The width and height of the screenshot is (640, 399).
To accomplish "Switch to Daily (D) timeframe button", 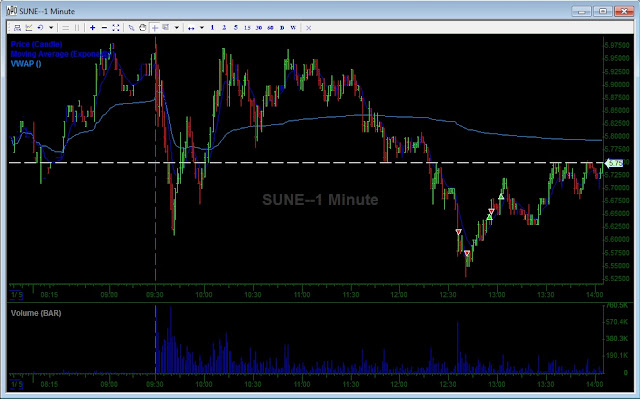I will [282, 28].
